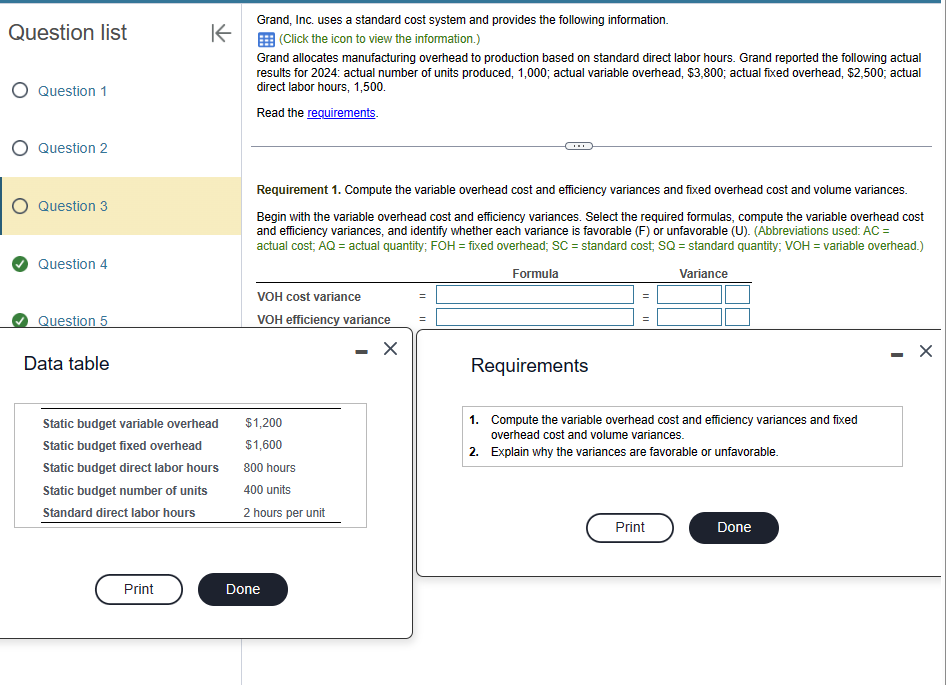Viewport: 946px width, 685px height.
Task: Select the Question 1 radio button
Action: (19, 91)
